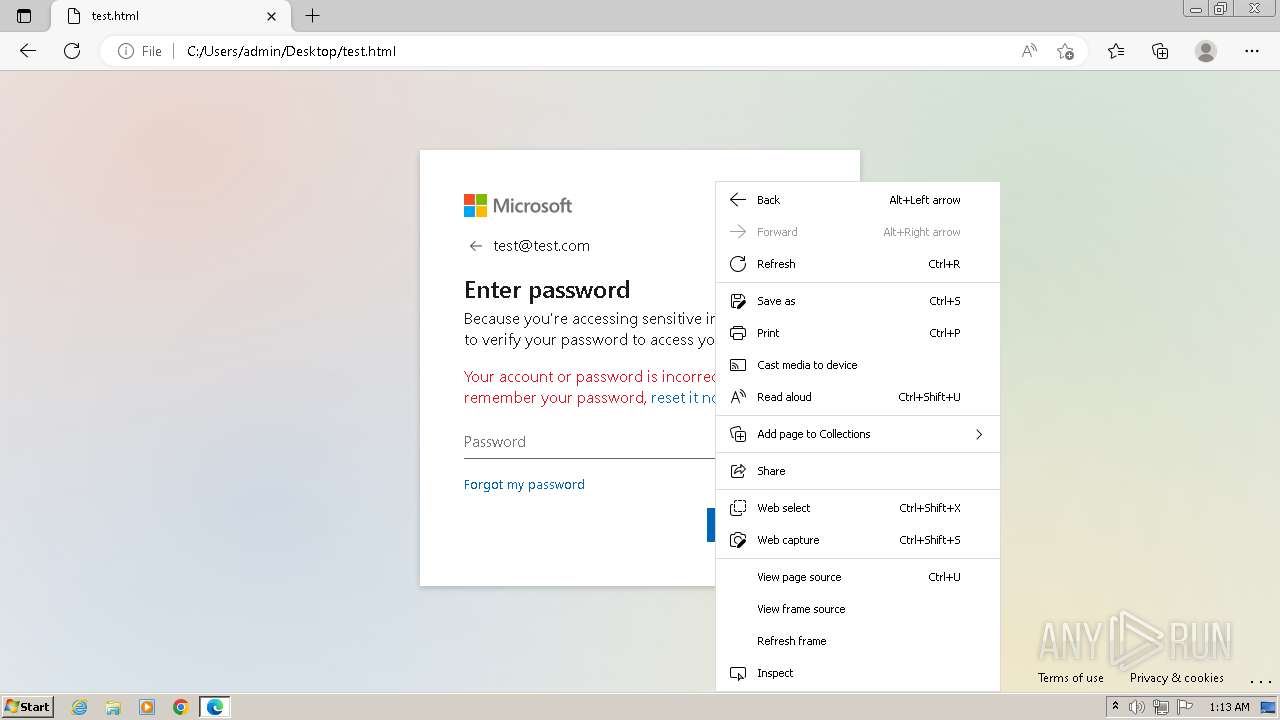Click the address bar URL field
This screenshot has width=1280, height=720.
(x=595, y=51)
